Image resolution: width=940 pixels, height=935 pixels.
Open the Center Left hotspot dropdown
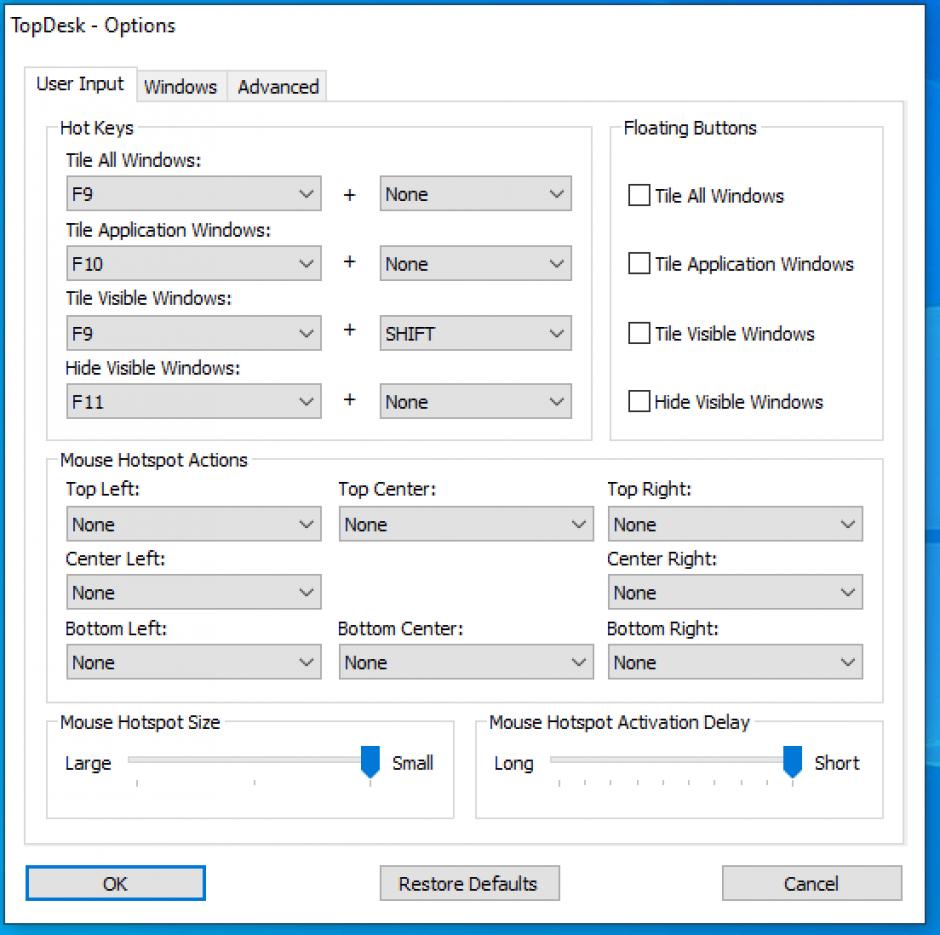coord(194,592)
